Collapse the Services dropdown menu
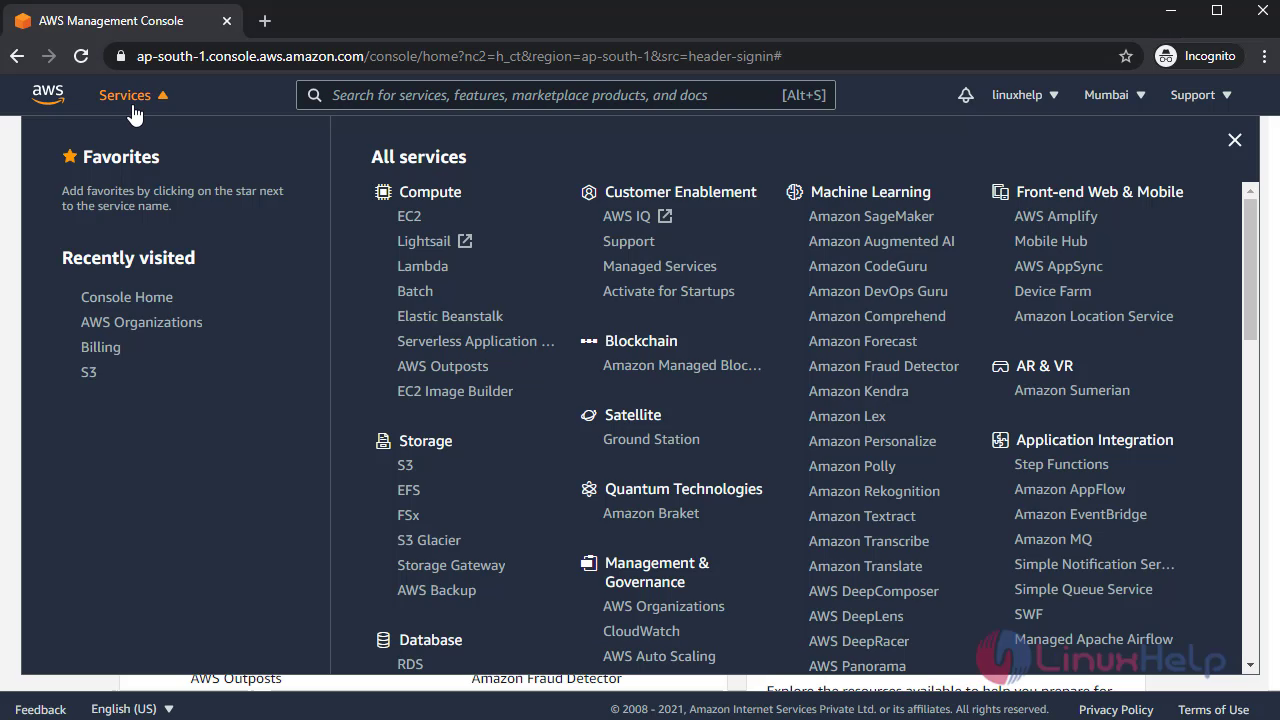 (x=134, y=95)
